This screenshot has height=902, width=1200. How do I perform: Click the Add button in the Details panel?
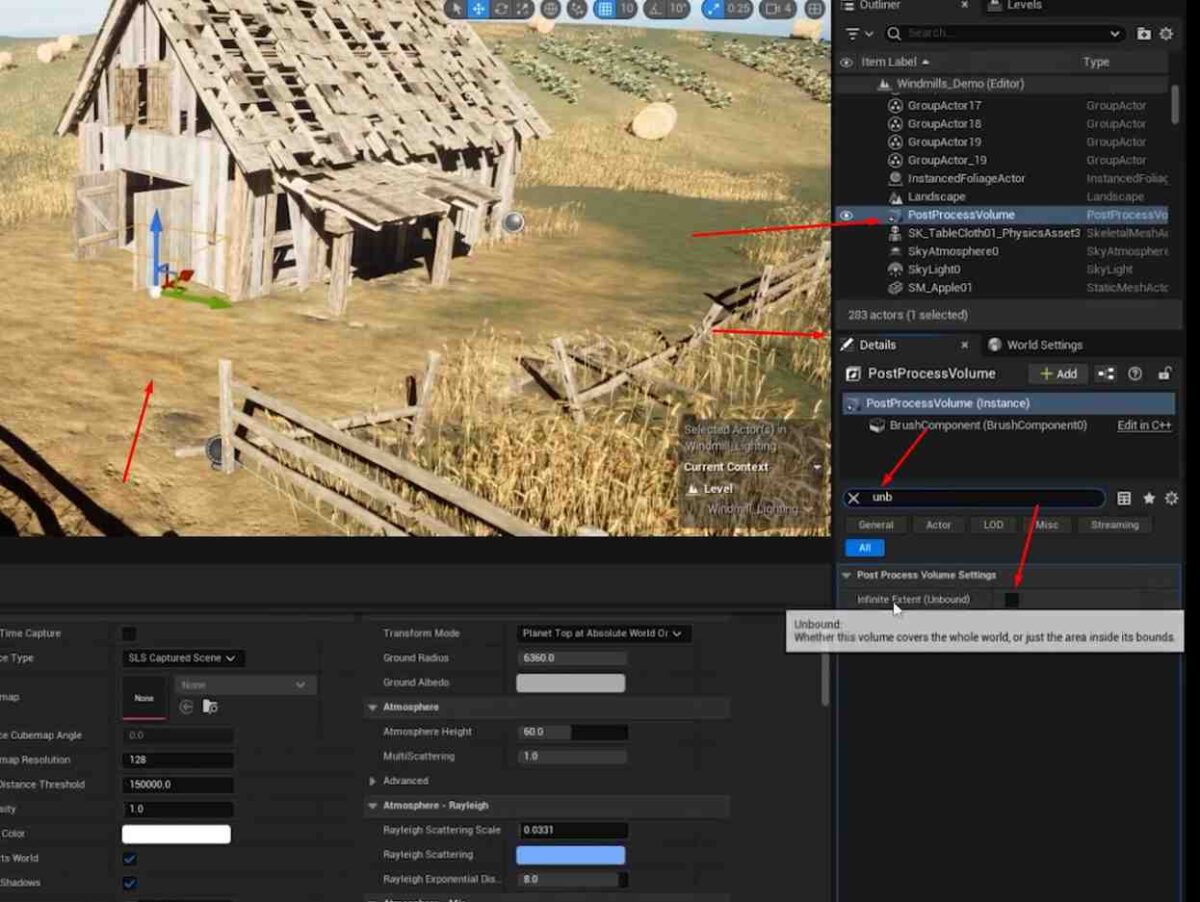click(1057, 374)
